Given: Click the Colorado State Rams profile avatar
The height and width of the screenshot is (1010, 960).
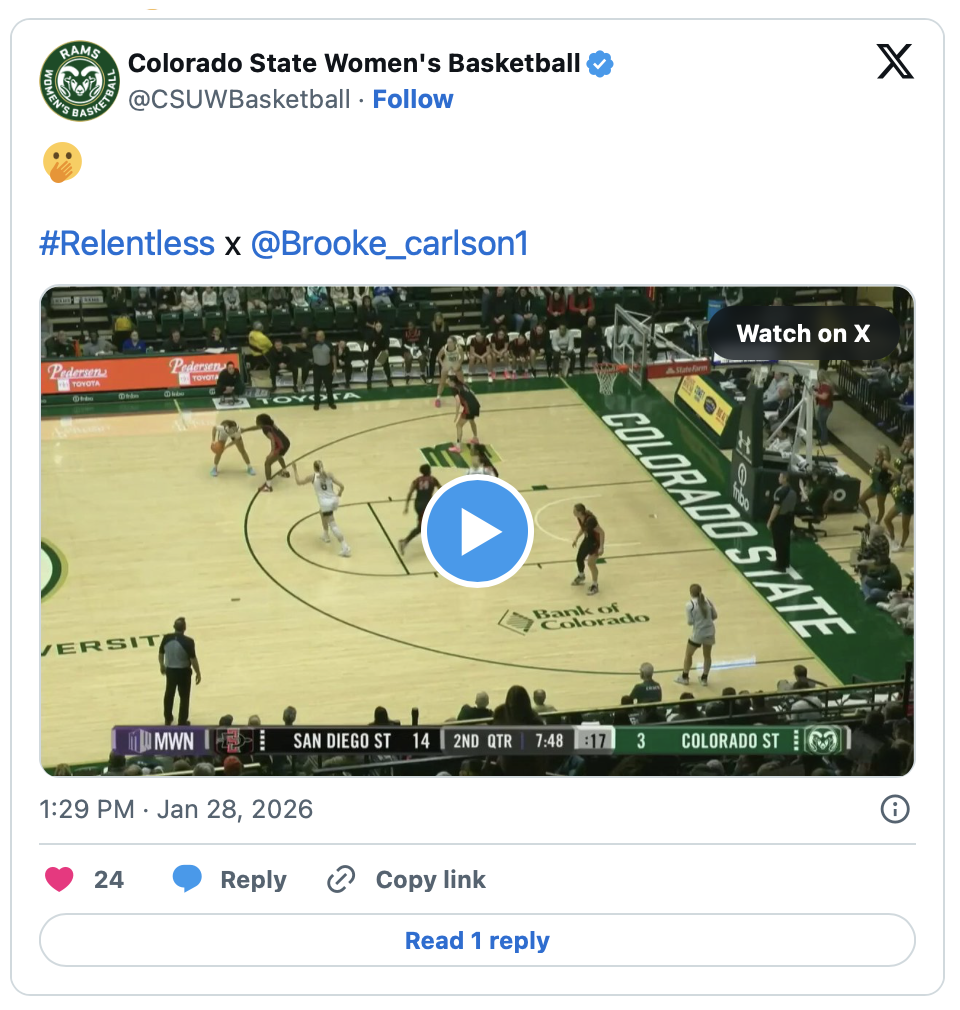Looking at the screenshot, I should pyautogui.click(x=80, y=81).
